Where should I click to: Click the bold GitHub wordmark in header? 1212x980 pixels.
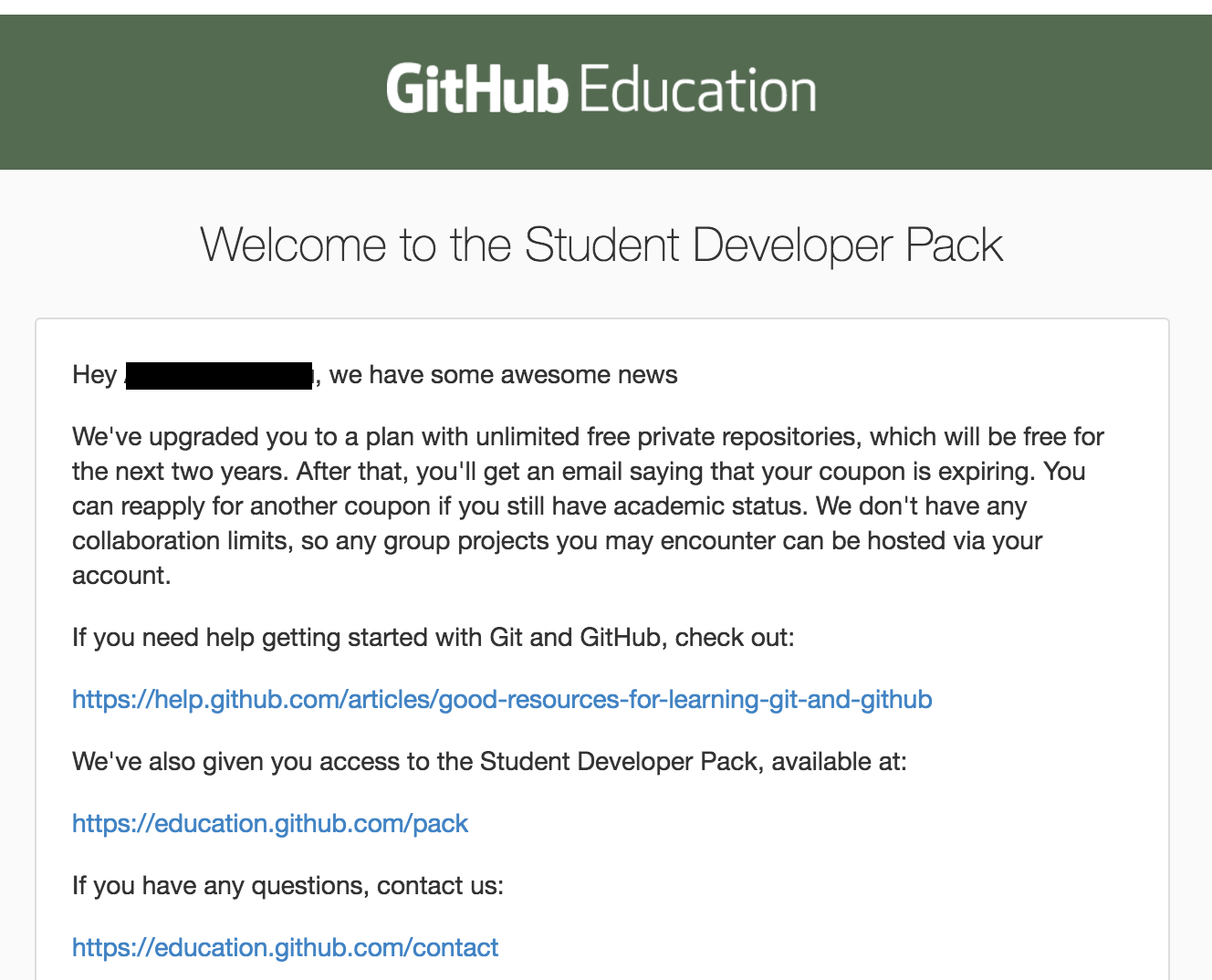point(477,89)
